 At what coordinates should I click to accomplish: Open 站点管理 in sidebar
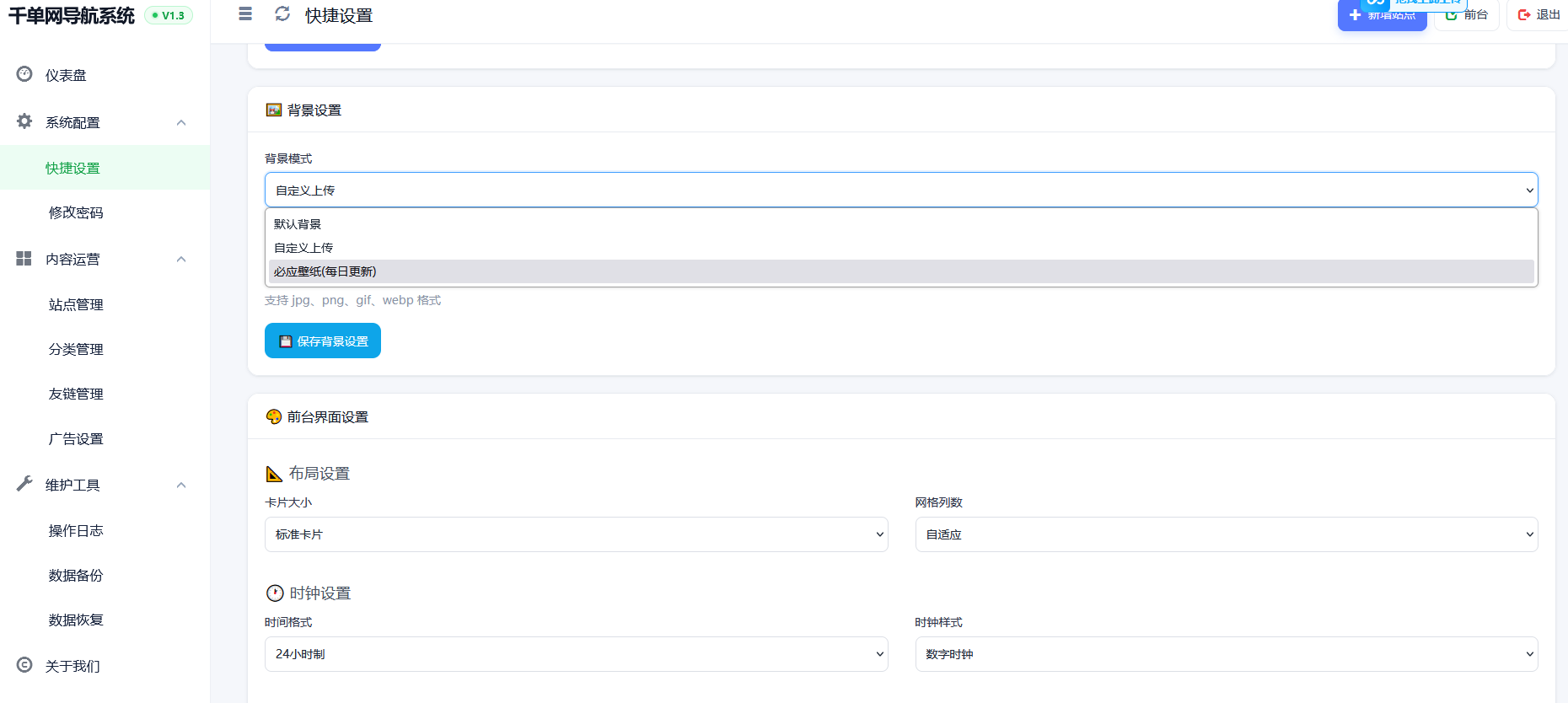(76, 304)
